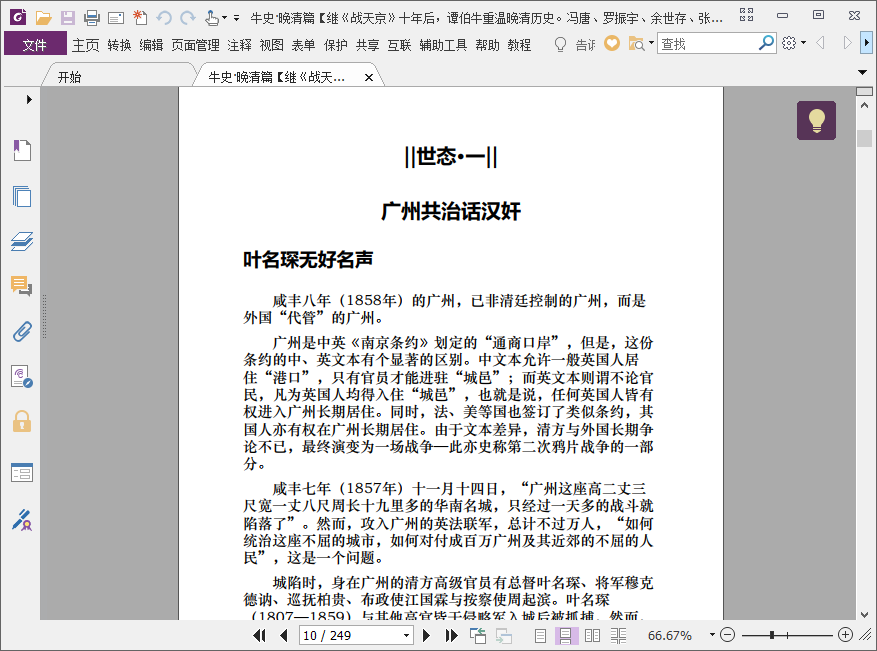Close the 牛史·晚清篇 document tab

pyautogui.click(x=369, y=78)
